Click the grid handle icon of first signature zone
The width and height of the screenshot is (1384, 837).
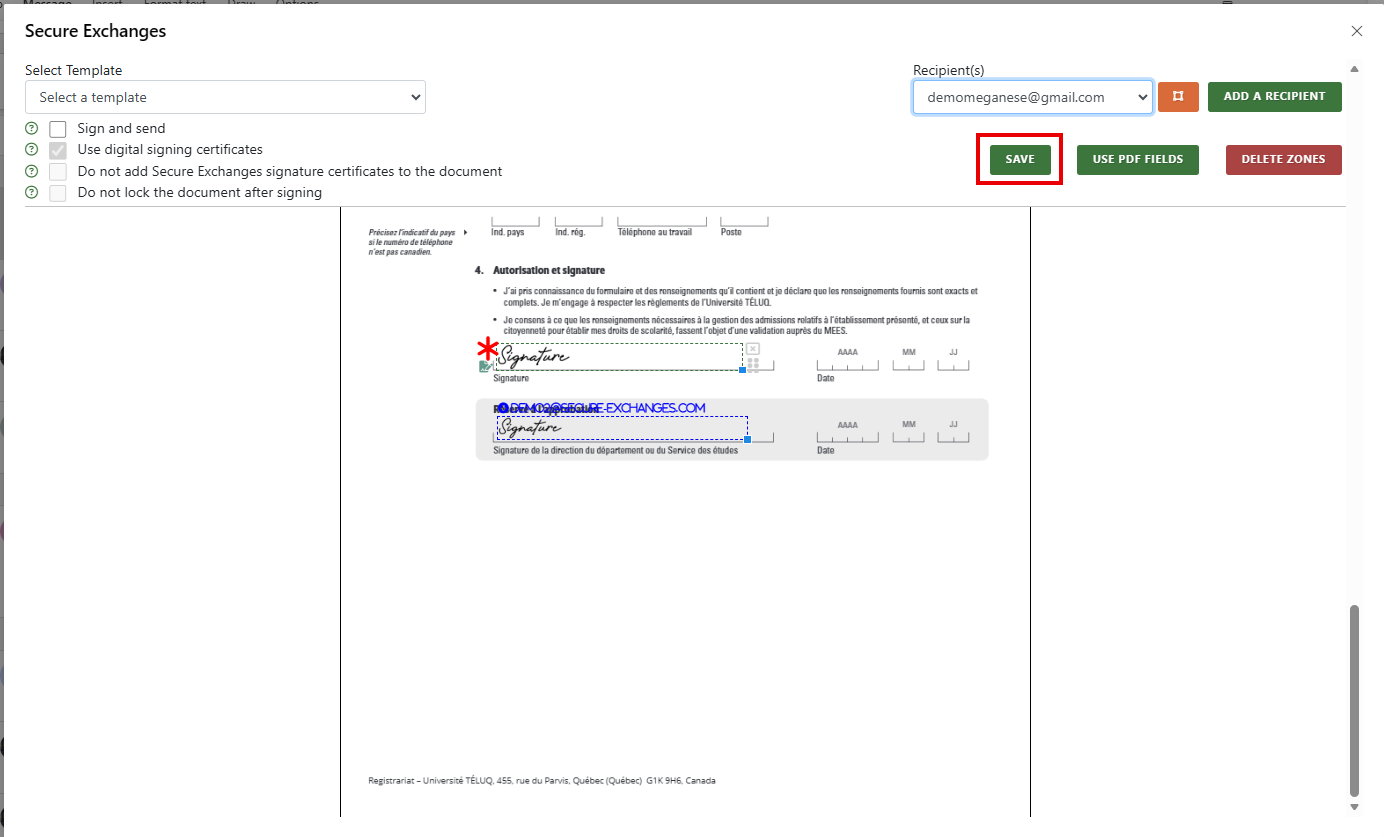(753, 365)
